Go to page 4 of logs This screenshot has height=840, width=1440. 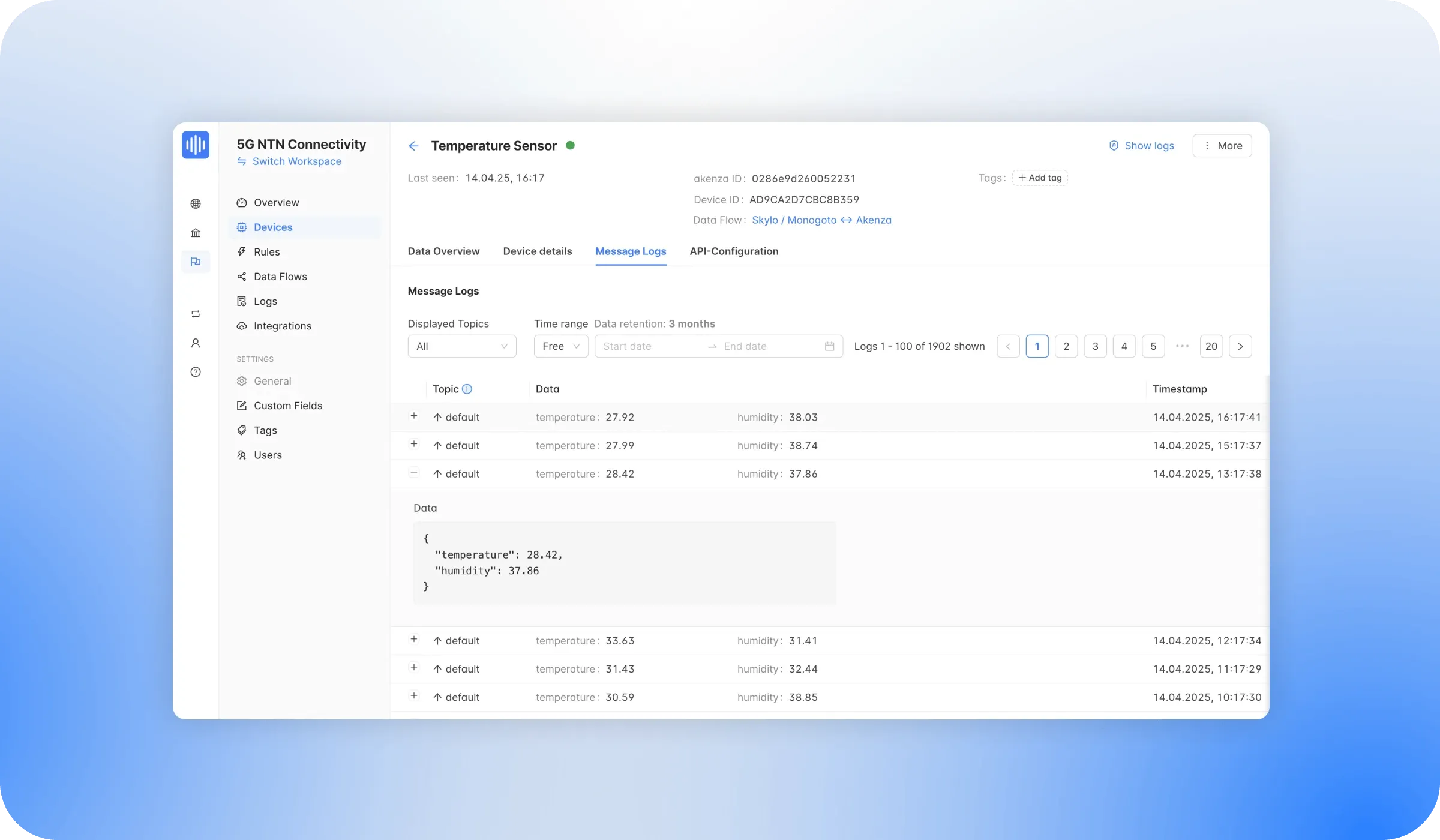click(x=1124, y=346)
